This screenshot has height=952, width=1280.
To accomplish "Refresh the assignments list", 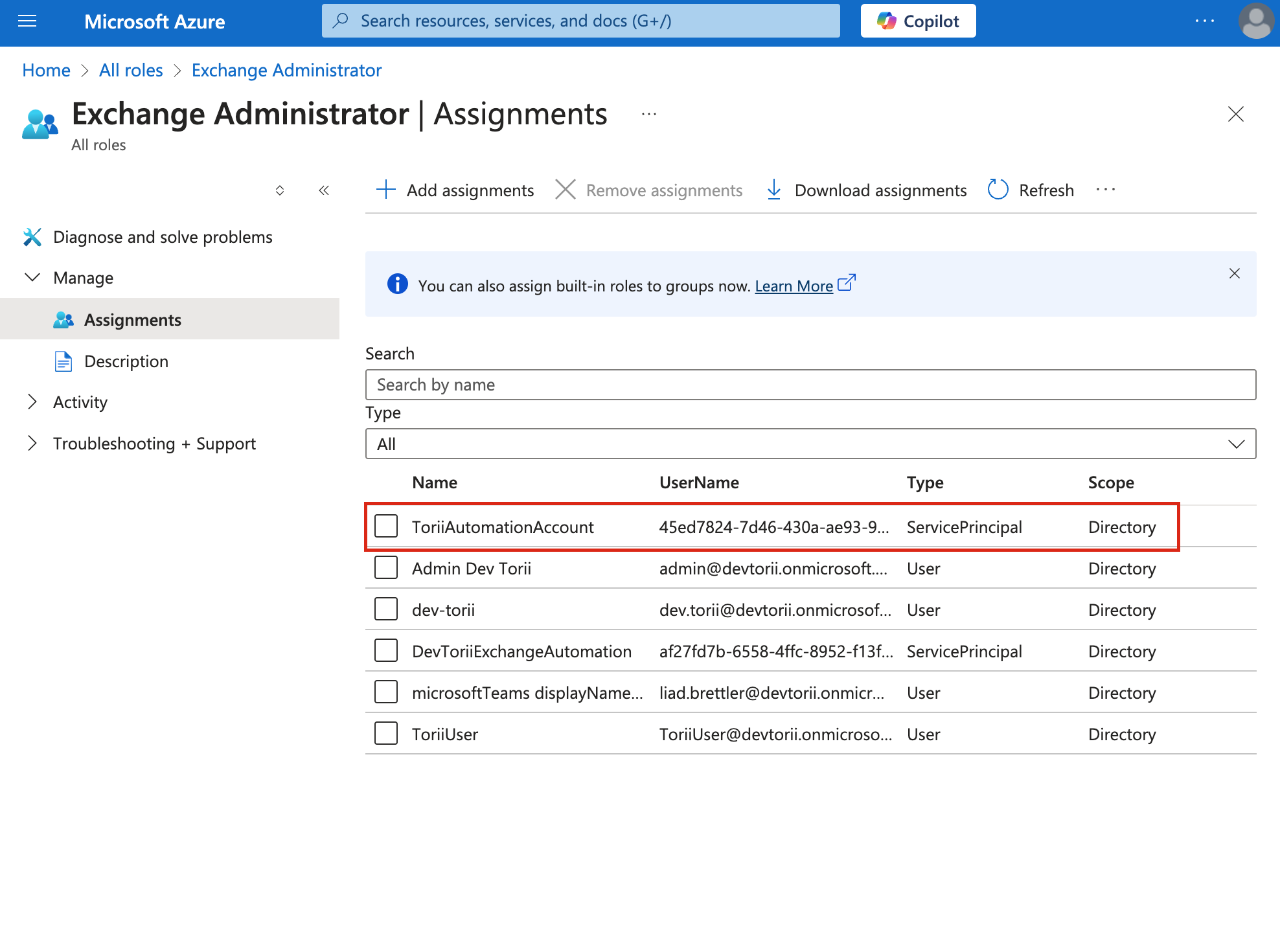I will click(x=1031, y=190).
